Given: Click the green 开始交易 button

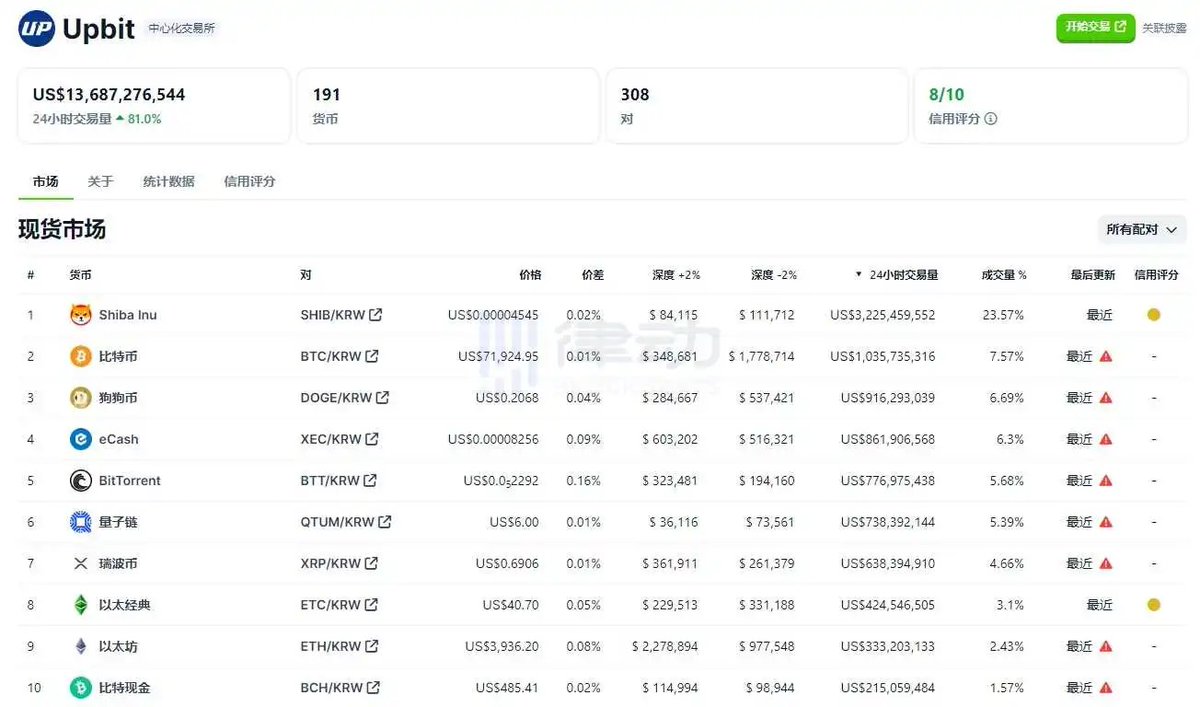Looking at the screenshot, I should 1095,28.
